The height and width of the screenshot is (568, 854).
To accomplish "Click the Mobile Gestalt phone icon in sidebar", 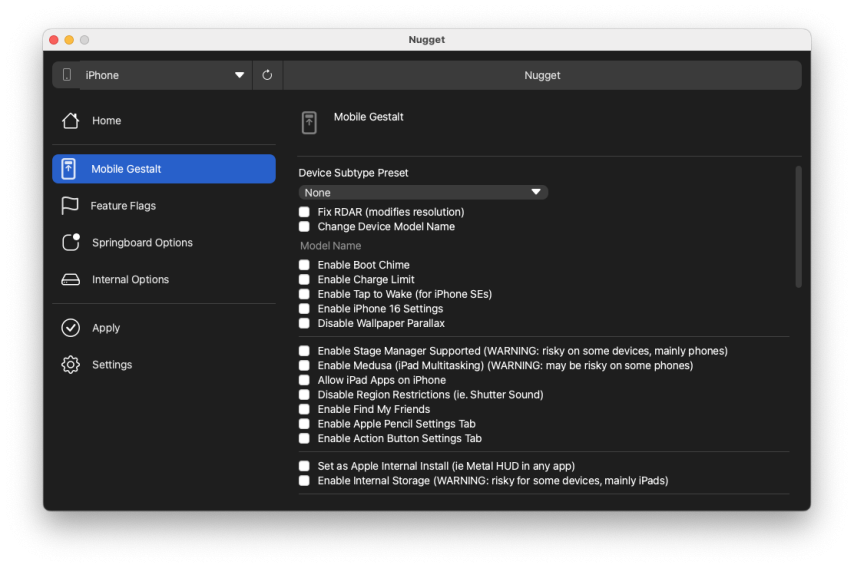I will (x=69, y=169).
